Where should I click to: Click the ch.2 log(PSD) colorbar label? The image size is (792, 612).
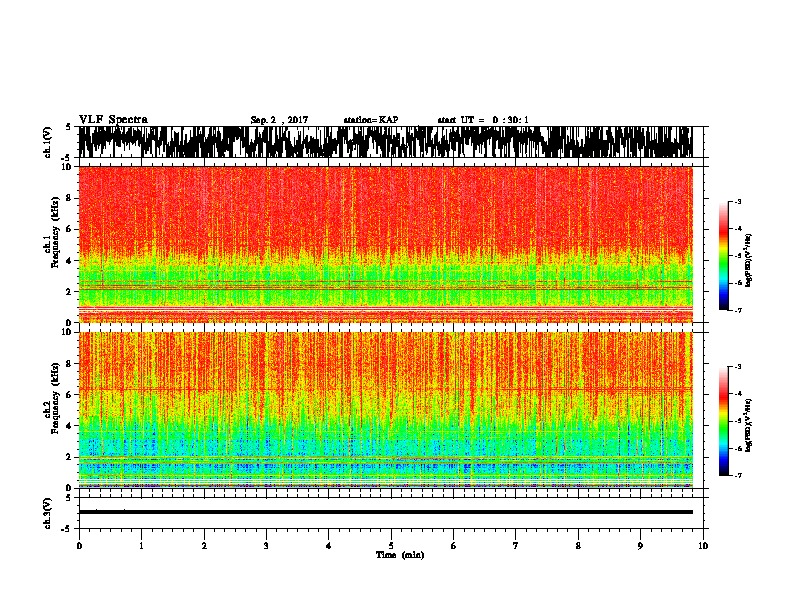[748, 425]
